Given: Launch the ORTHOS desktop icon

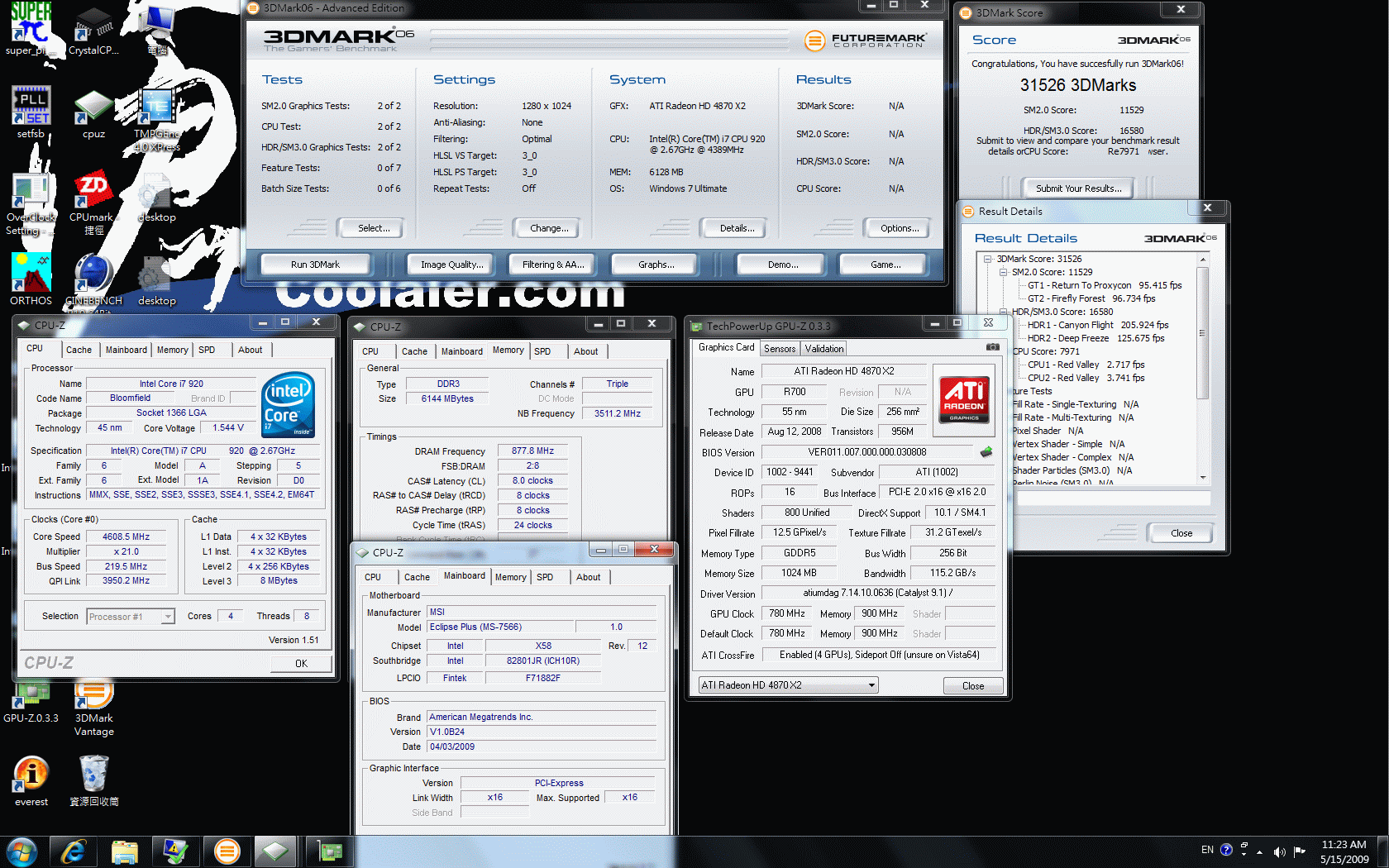Looking at the screenshot, I should [x=31, y=279].
